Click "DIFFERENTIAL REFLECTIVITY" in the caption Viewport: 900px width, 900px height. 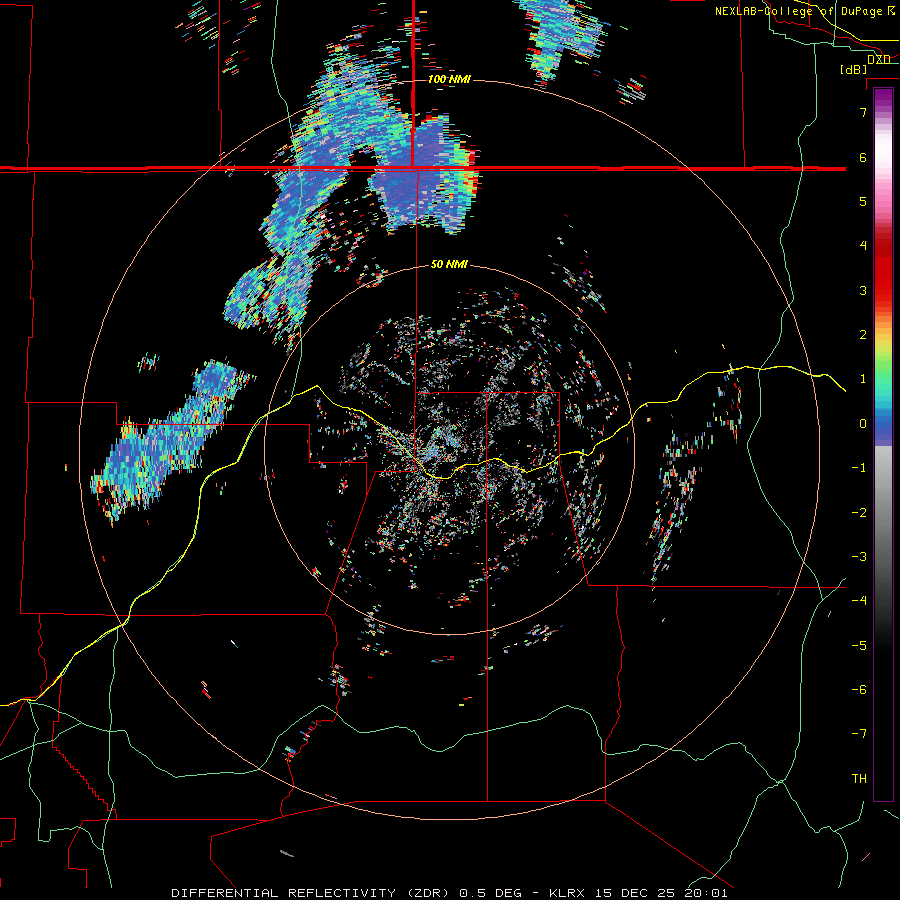point(284,893)
